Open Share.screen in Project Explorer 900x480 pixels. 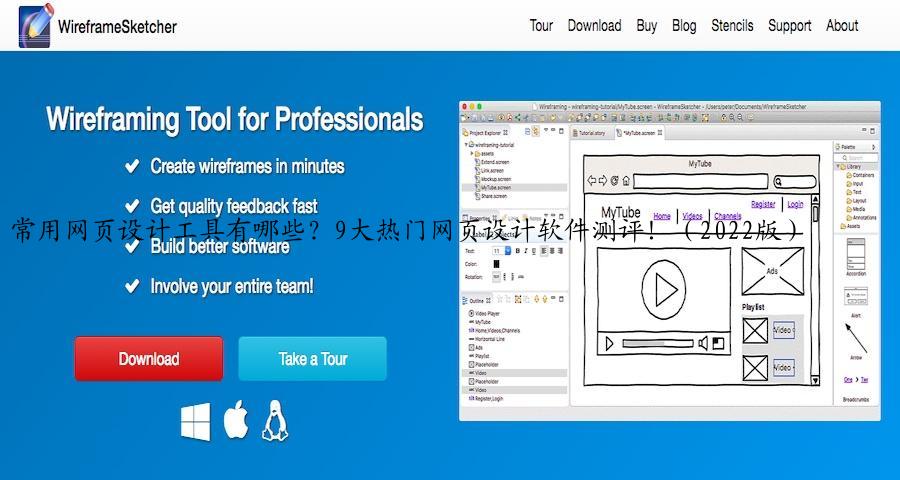(490, 196)
